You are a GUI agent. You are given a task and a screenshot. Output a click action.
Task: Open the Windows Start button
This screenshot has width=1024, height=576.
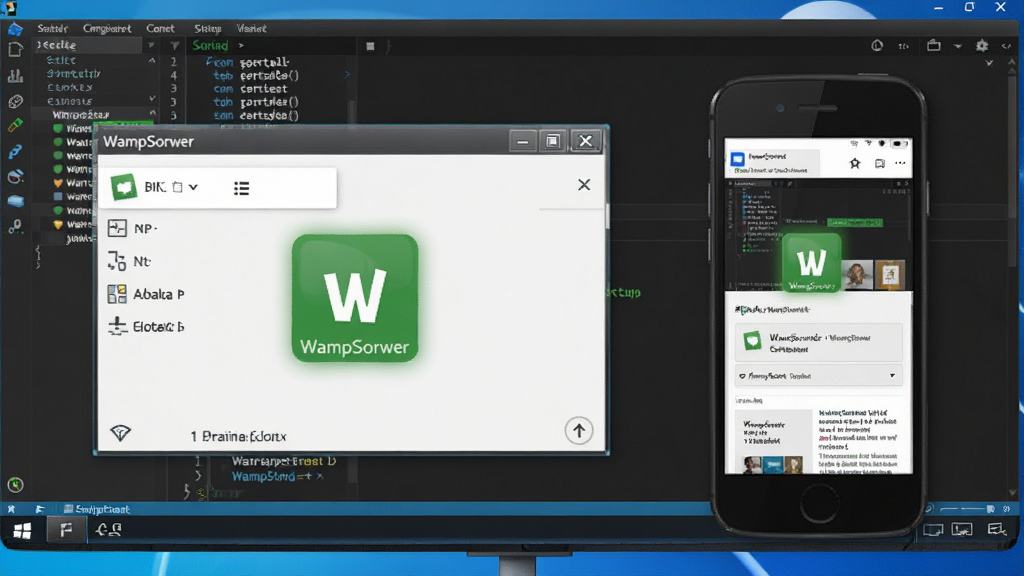(x=22, y=530)
